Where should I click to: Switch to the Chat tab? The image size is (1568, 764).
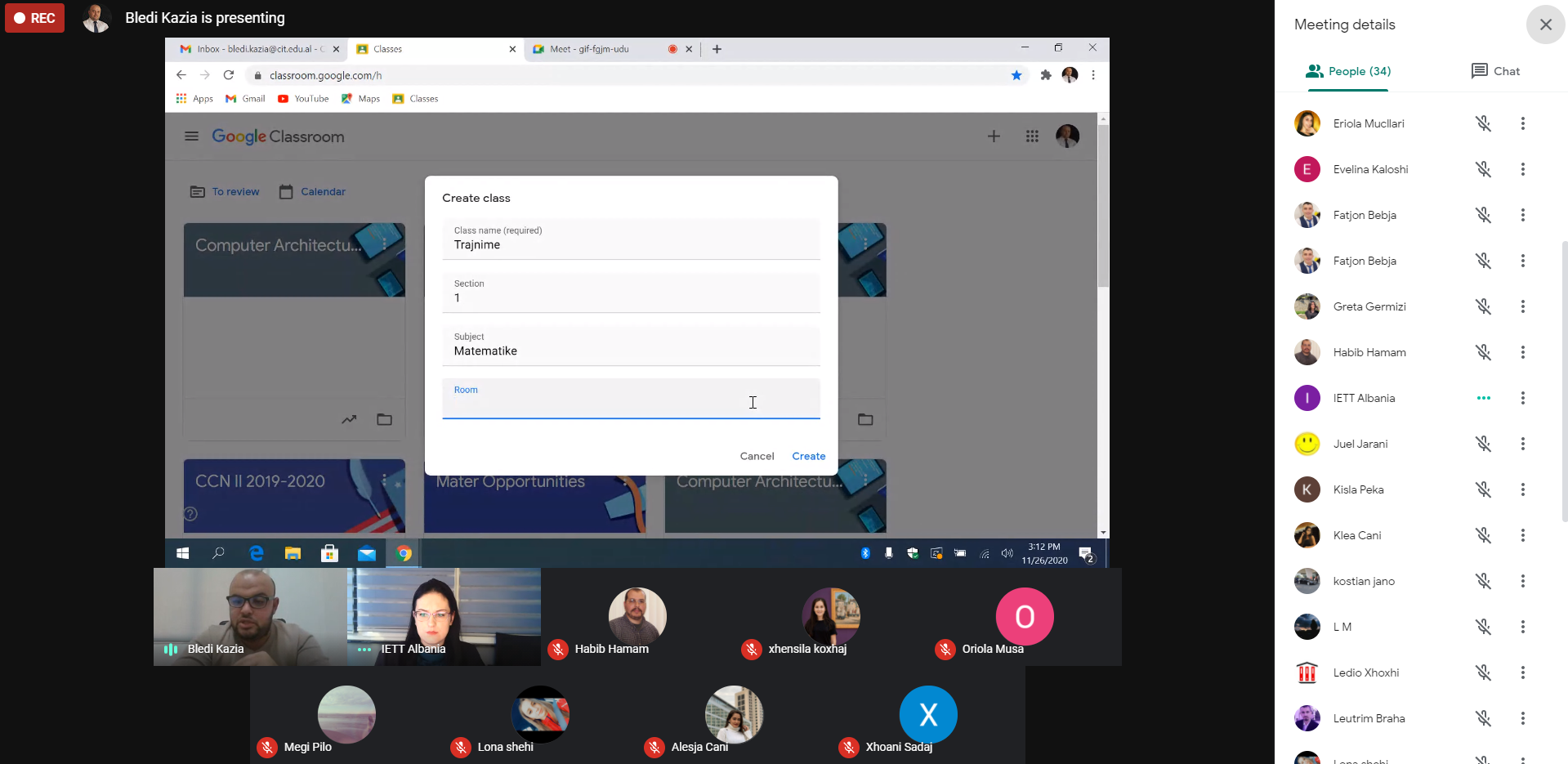pyautogui.click(x=1495, y=71)
